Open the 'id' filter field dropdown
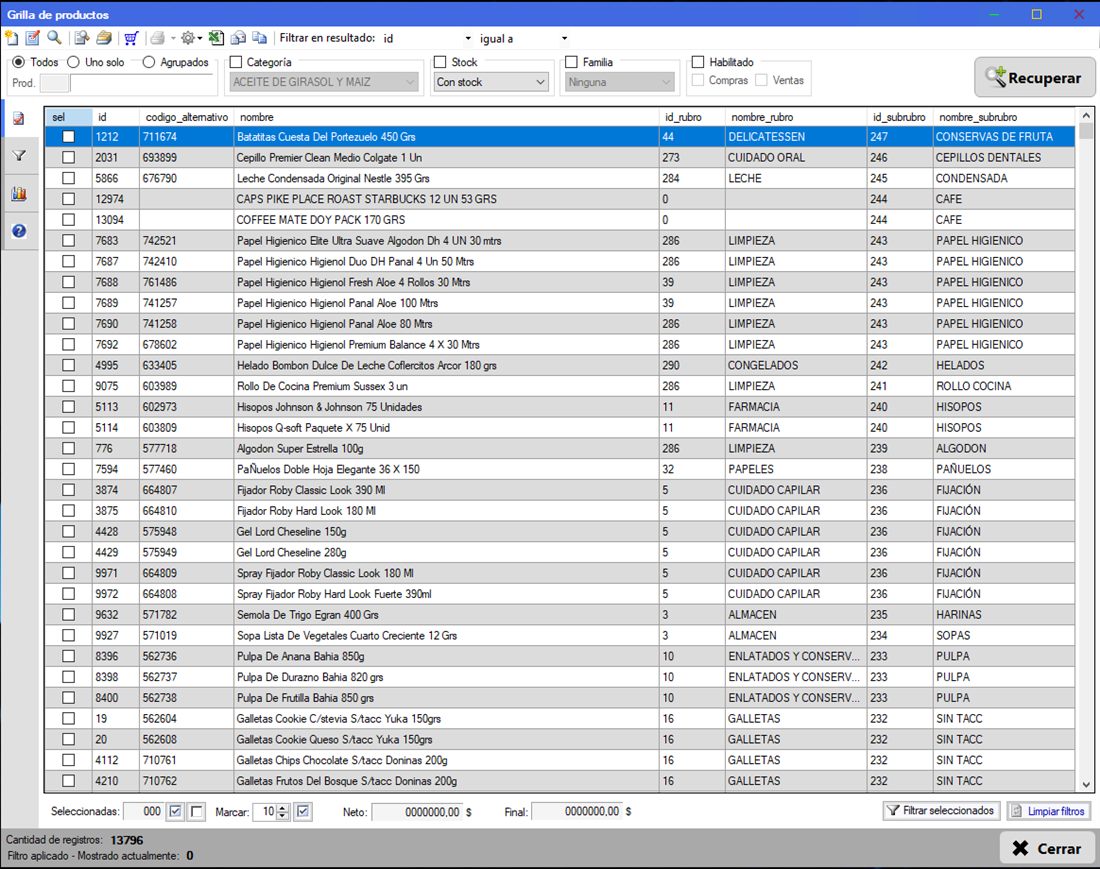1100x869 pixels. click(427, 39)
